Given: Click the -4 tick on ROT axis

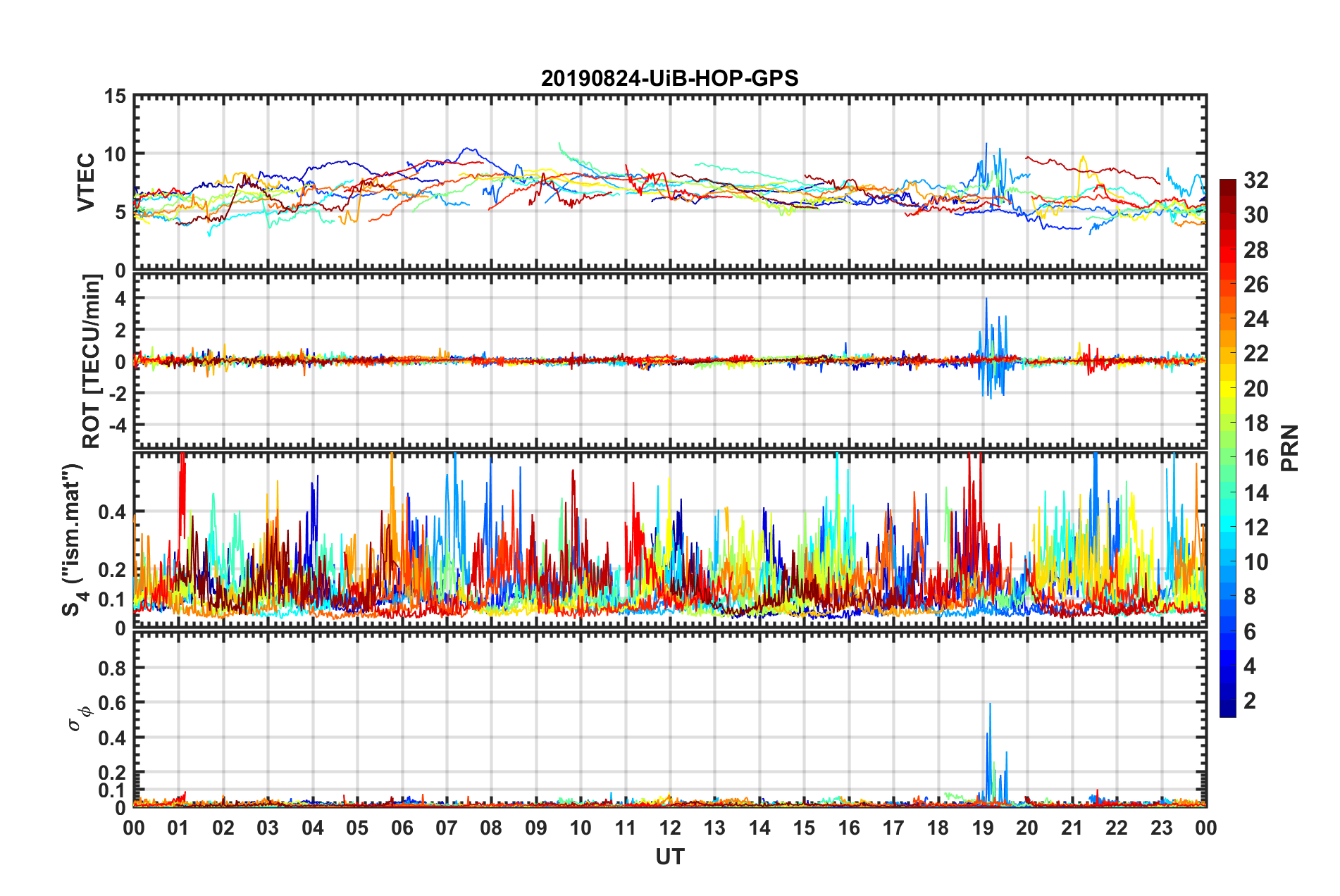Looking at the screenshot, I should coord(115,425).
